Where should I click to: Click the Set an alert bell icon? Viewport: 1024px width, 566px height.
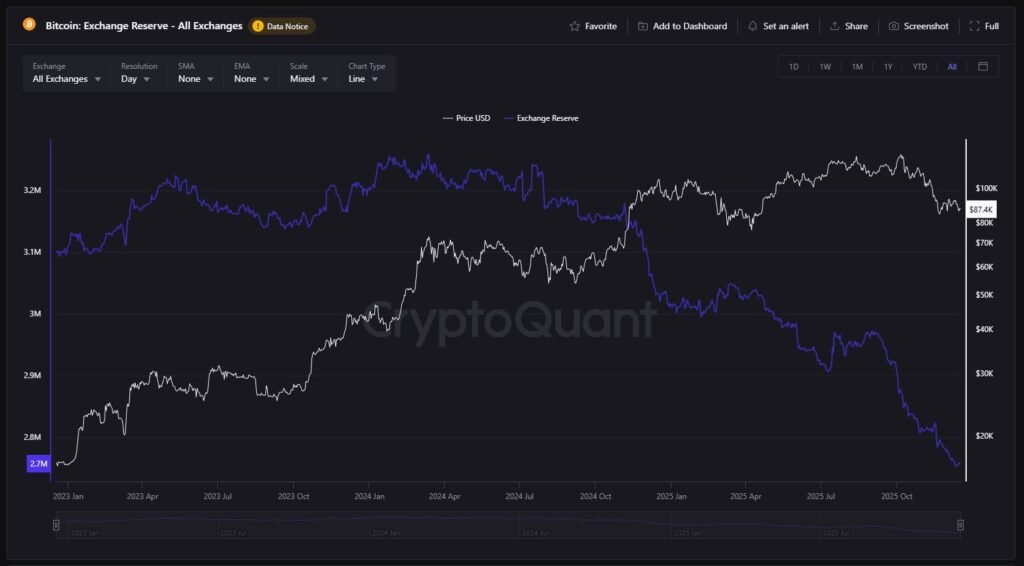coord(752,26)
